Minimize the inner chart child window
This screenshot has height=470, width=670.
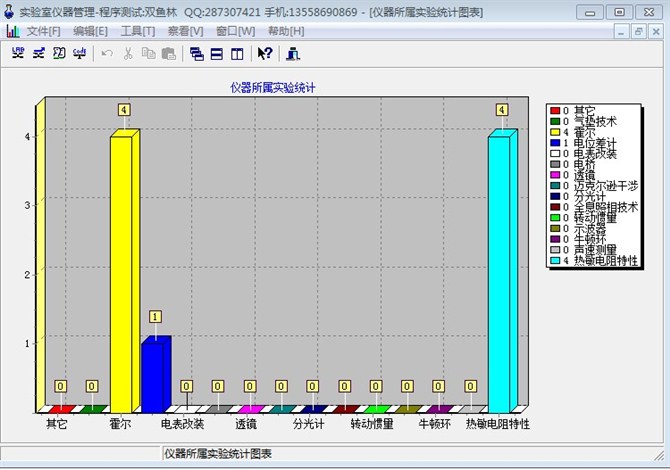[x=621, y=31]
